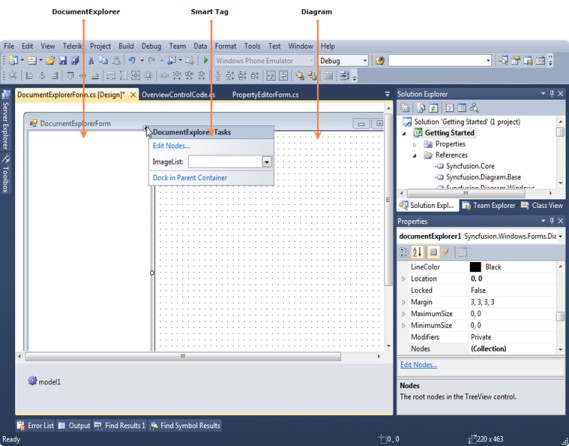This screenshot has height=446, width=569.
Task: Click the Solution Explorer horizontal scrollbar
Action: (x=466, y=193)
